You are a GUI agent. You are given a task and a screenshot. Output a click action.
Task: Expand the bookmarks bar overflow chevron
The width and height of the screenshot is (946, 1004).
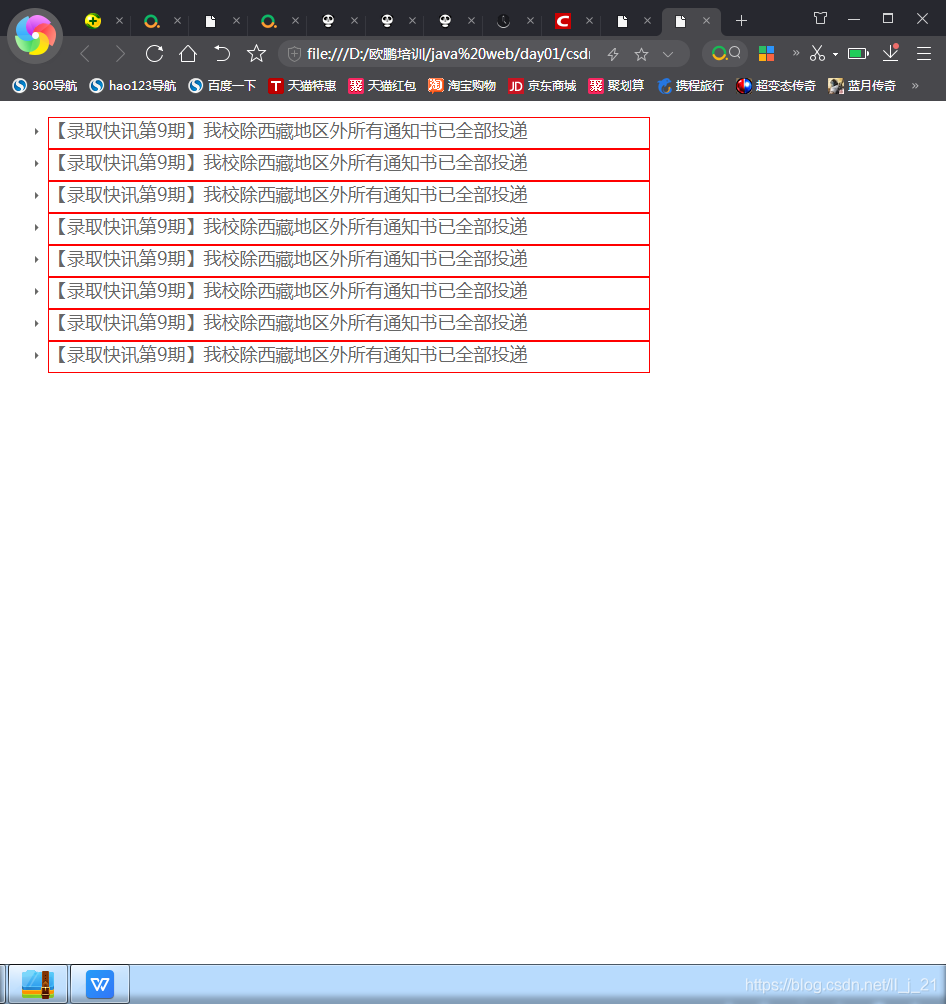[x=915, y=86]
